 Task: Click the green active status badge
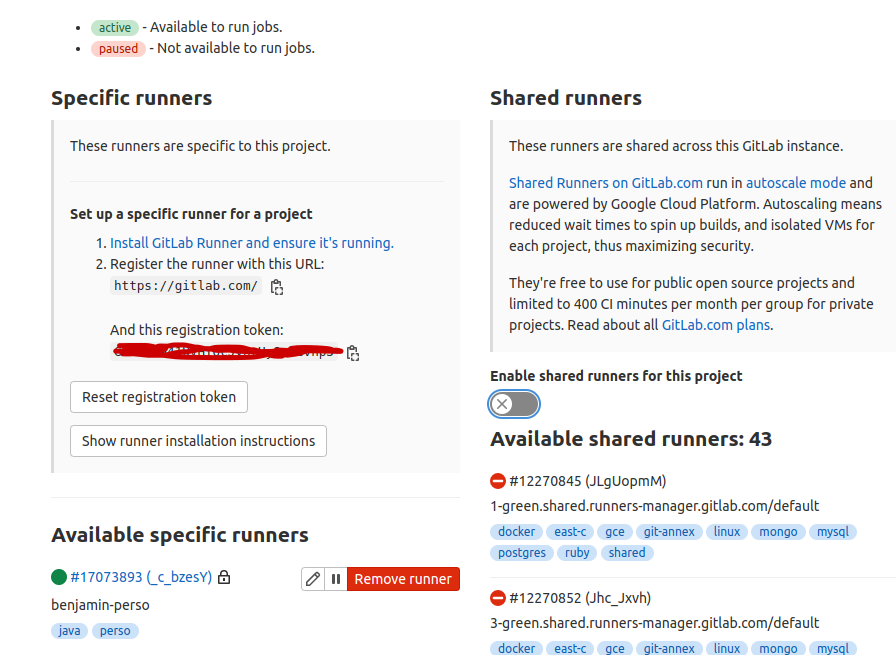[115, 27]
